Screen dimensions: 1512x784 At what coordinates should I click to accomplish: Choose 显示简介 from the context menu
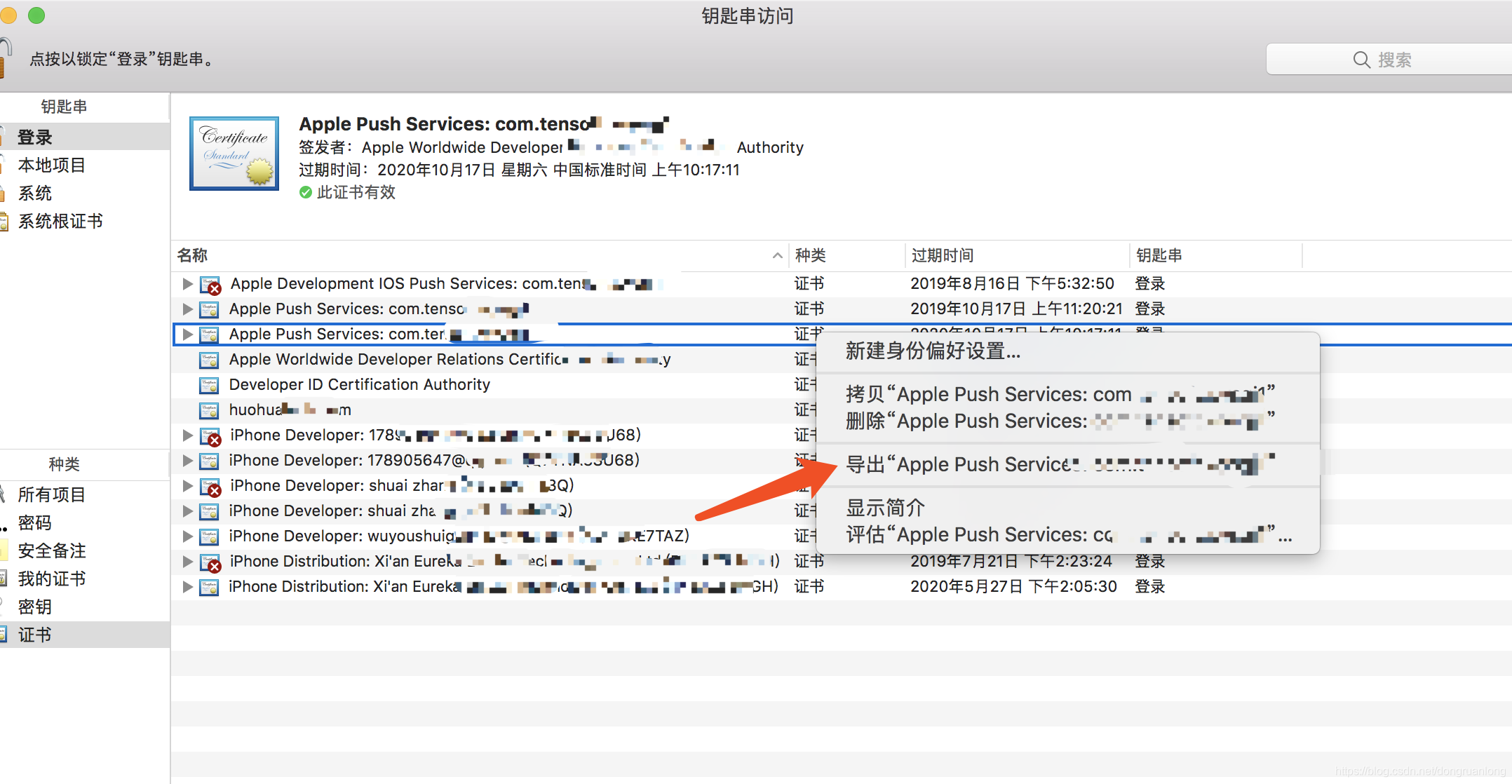pos(885,507)
